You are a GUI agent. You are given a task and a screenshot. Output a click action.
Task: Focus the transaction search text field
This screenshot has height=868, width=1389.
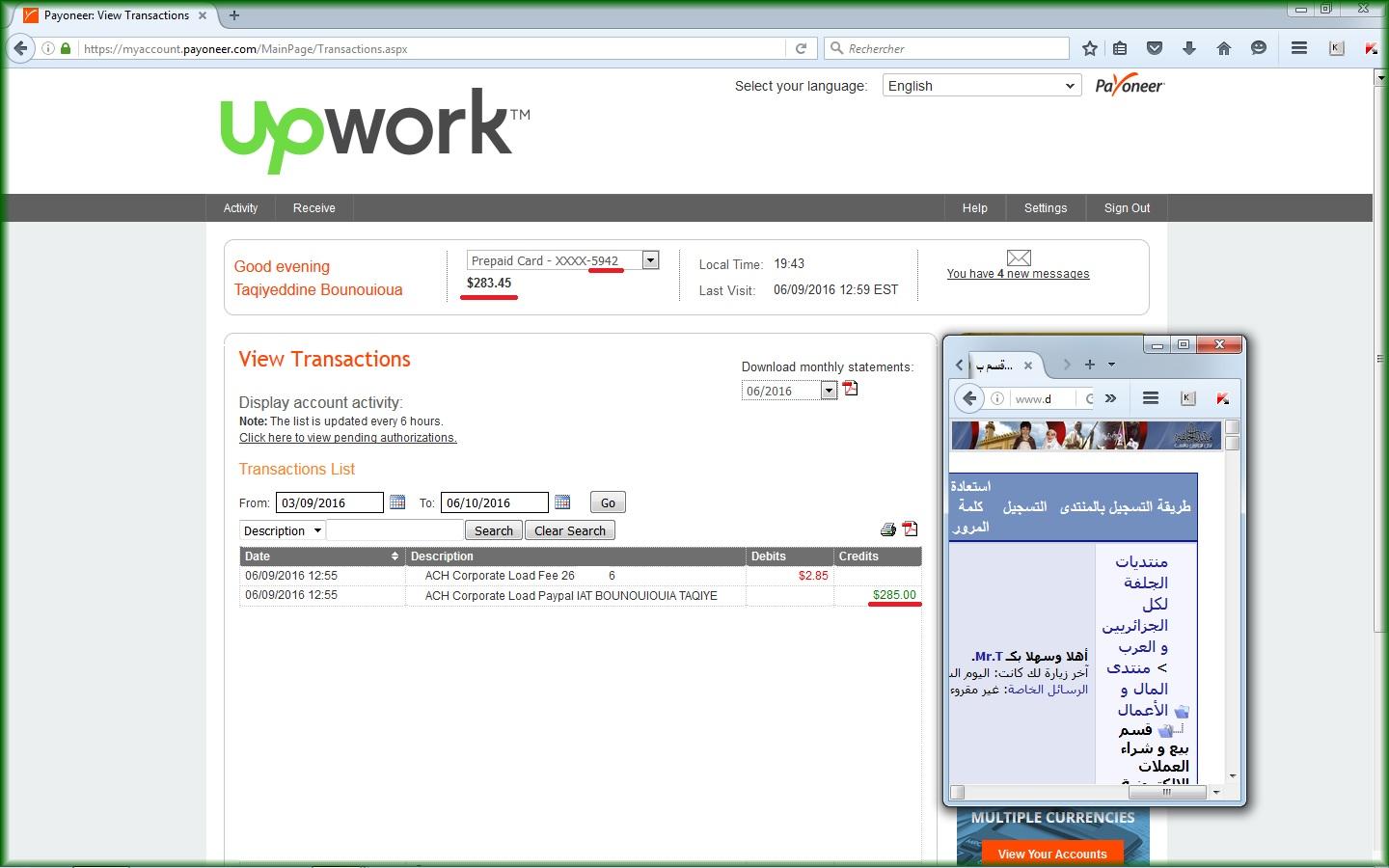[395, 530]
